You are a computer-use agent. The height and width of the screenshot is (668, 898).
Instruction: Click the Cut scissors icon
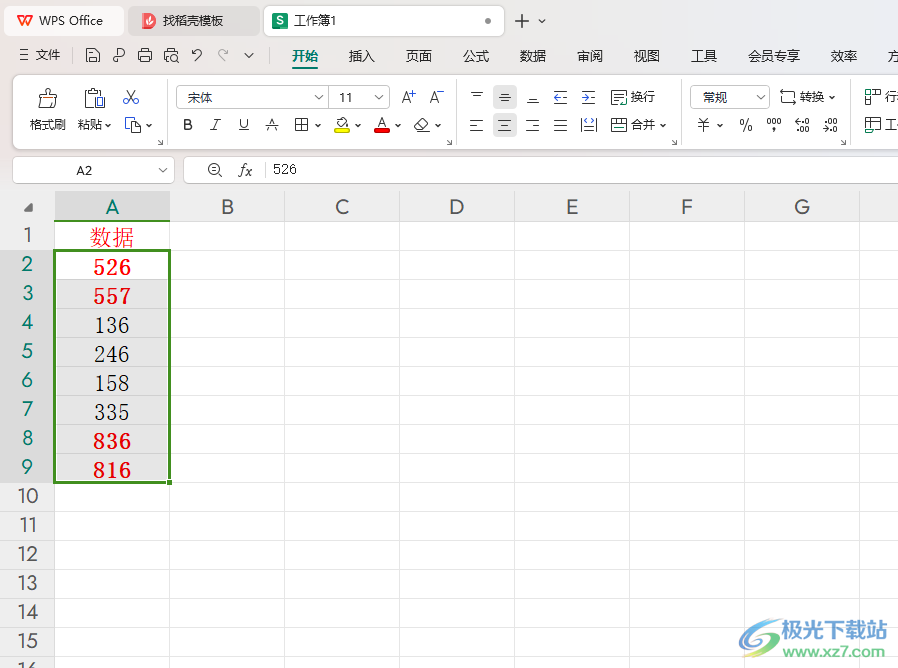[x=131, y=97]
